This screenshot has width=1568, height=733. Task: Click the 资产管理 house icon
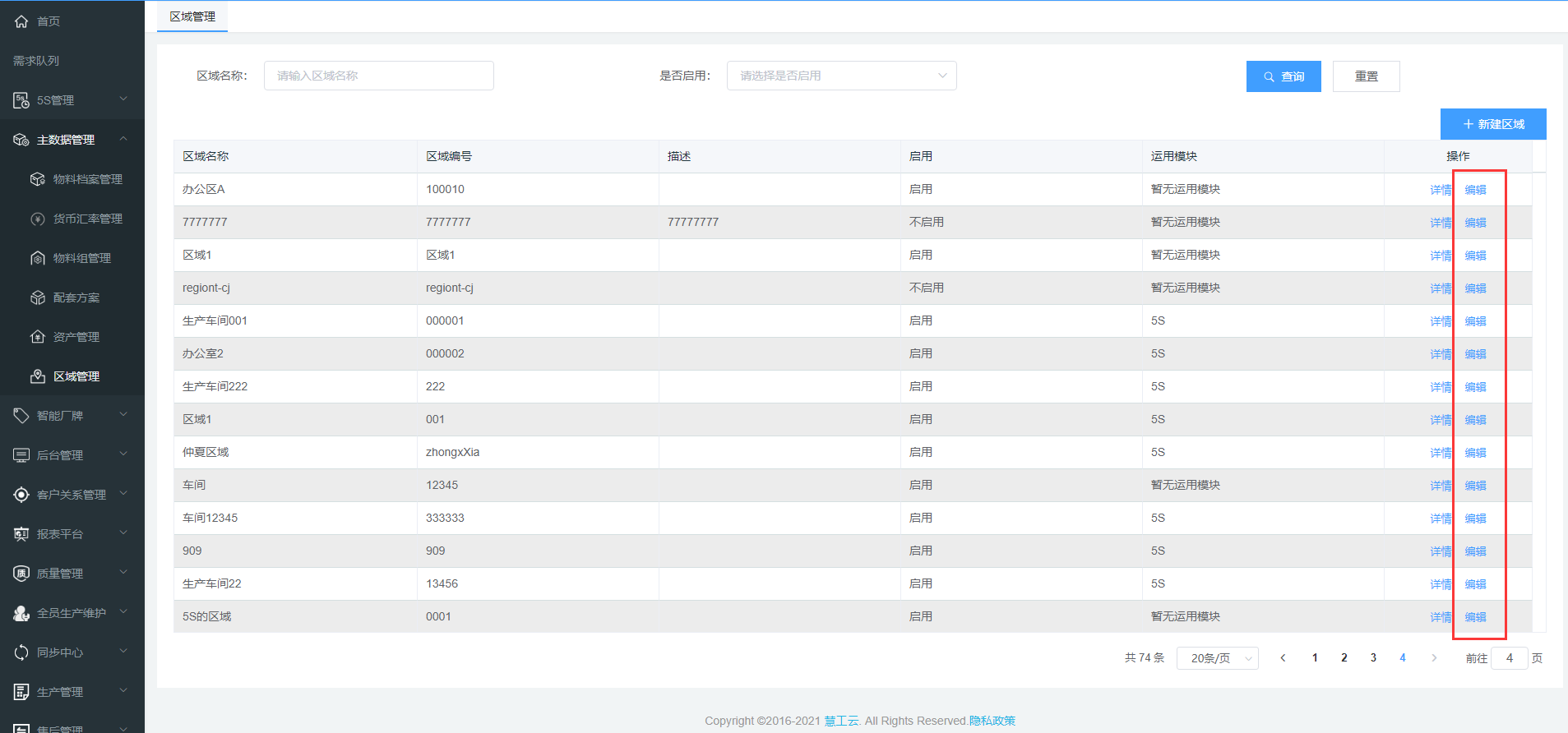click(38, 337)
